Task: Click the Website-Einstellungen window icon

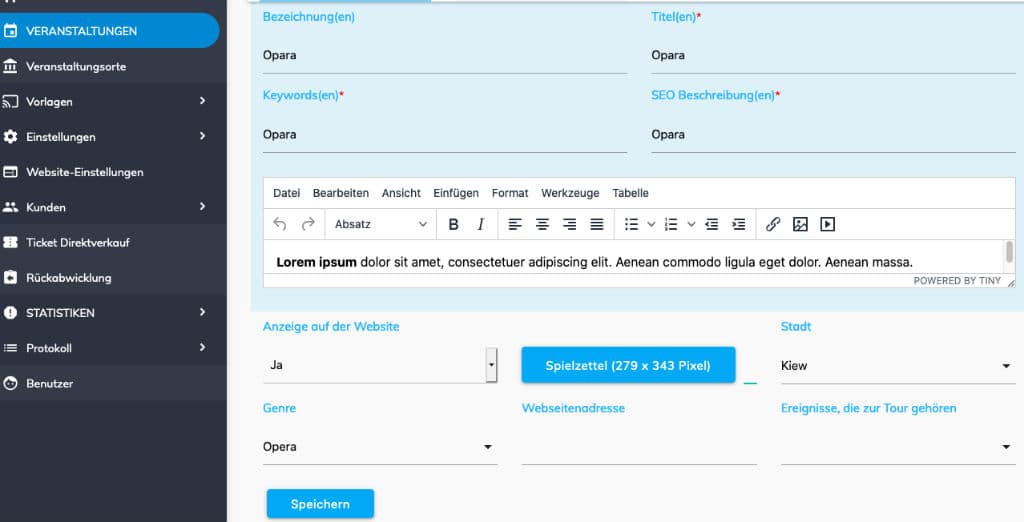Action: (x=10, y=172)
